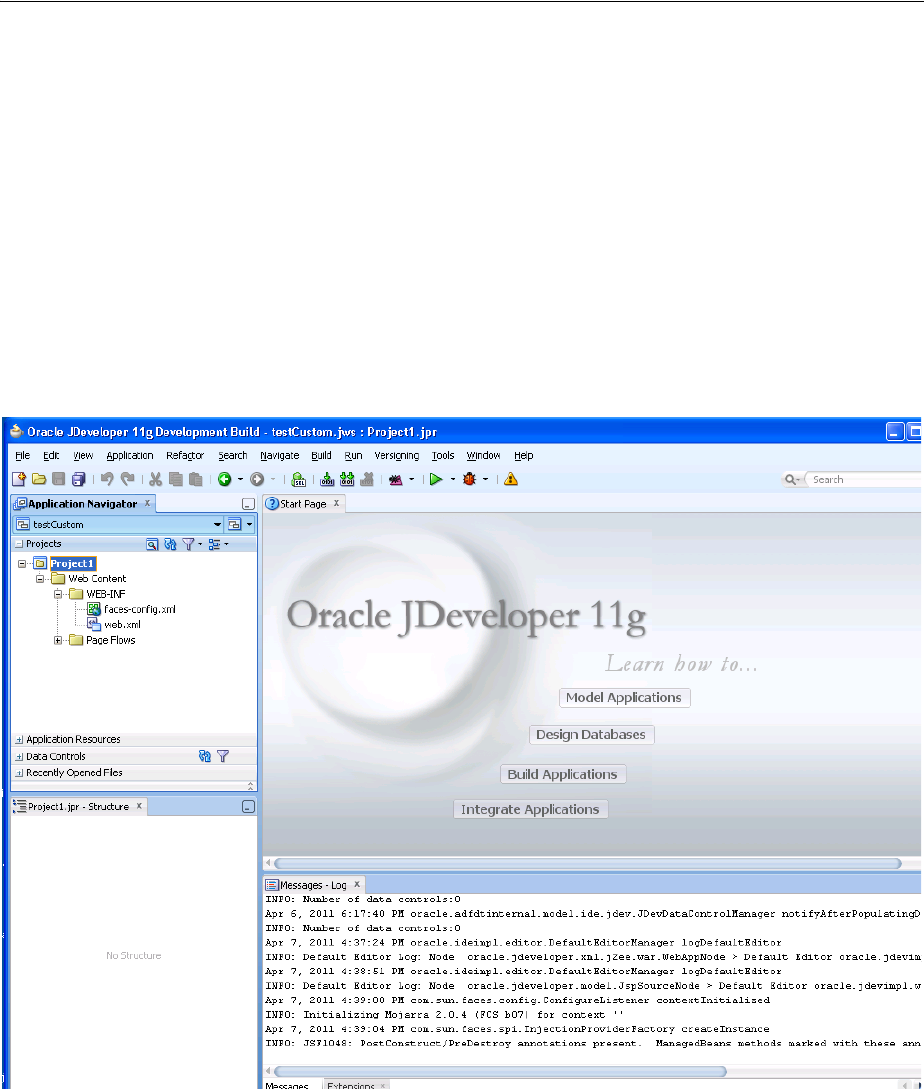Switch to the Start Page tab
Viewport: 924px width, 1089px height.
click(304, 504)
